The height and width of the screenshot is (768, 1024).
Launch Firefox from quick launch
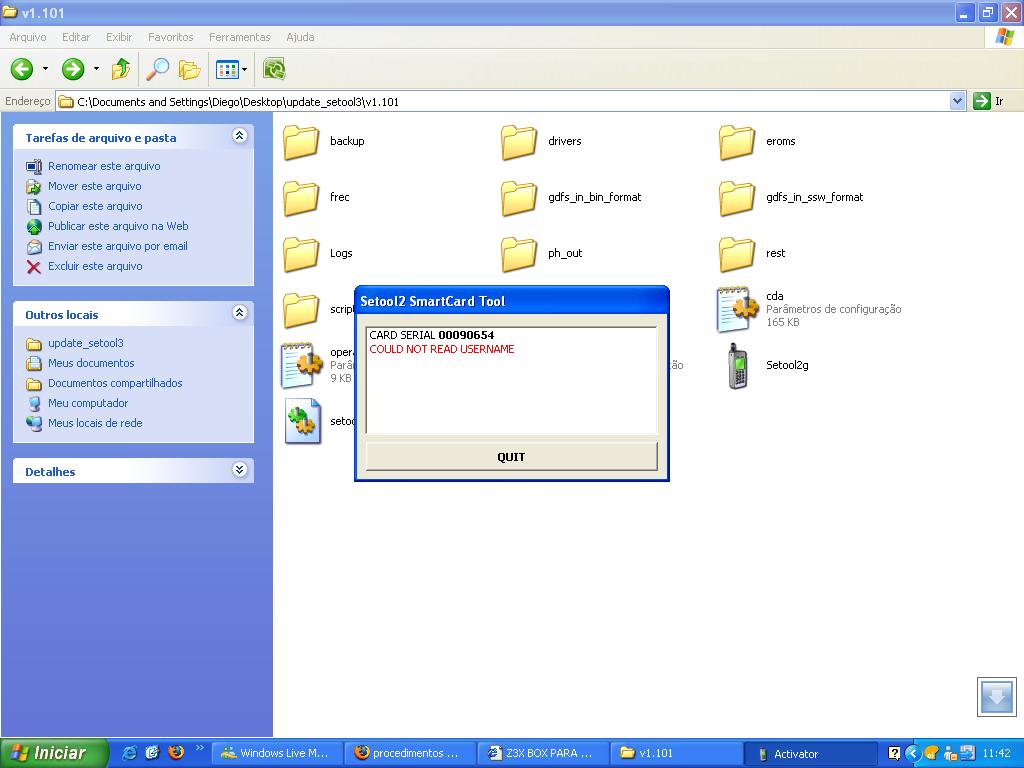(176, 753)
